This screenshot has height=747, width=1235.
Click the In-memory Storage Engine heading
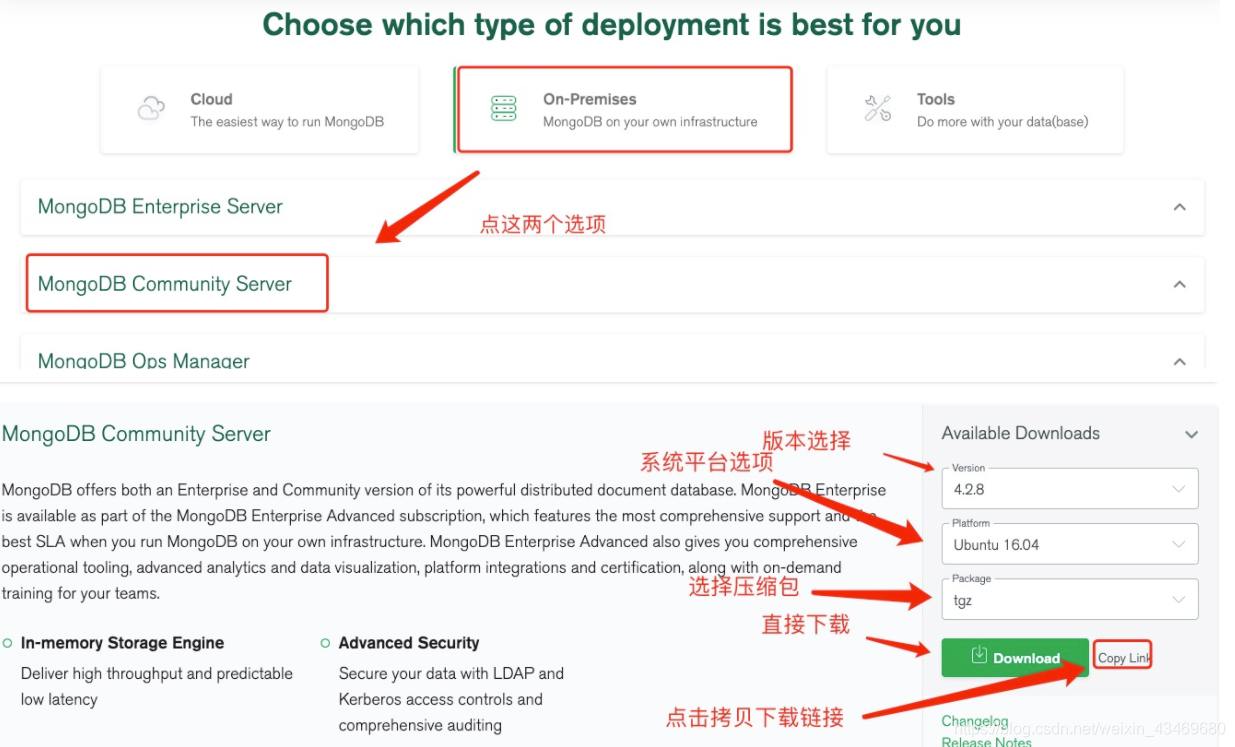click(122, 643)
